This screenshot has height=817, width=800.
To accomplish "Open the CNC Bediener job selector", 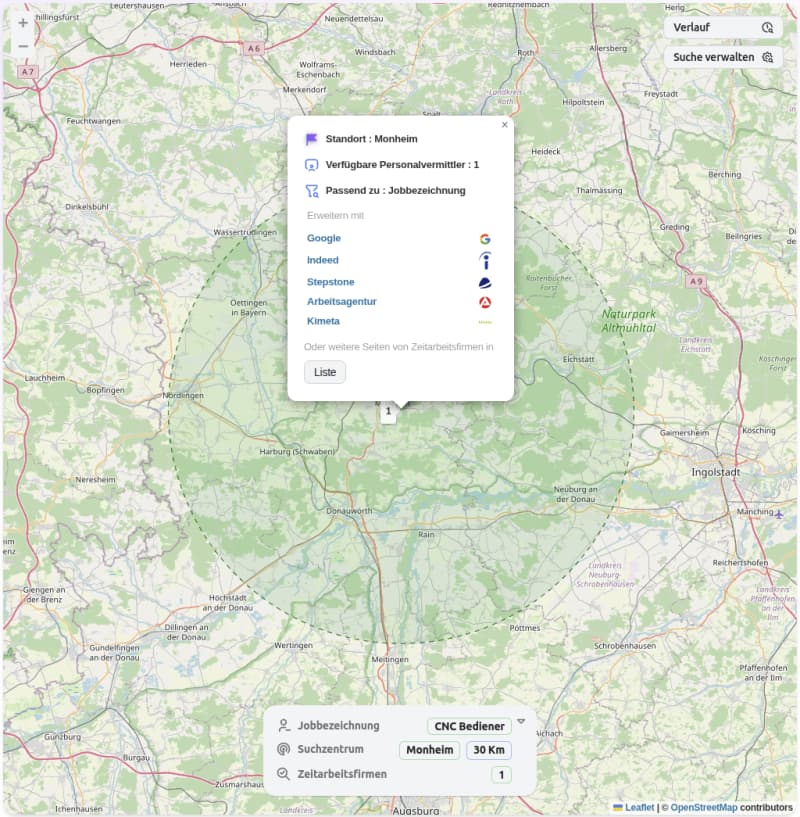I will (467, 726).
